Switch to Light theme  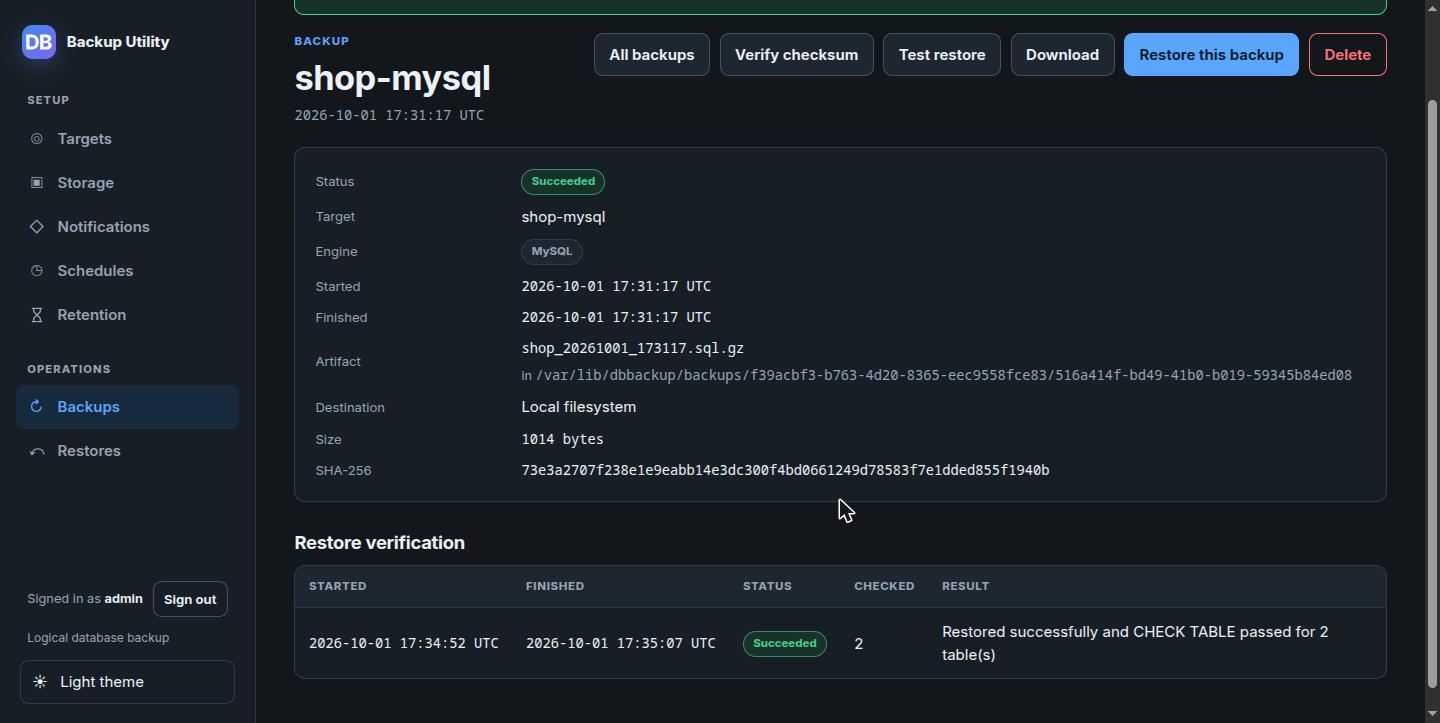(x=127, y=682)
